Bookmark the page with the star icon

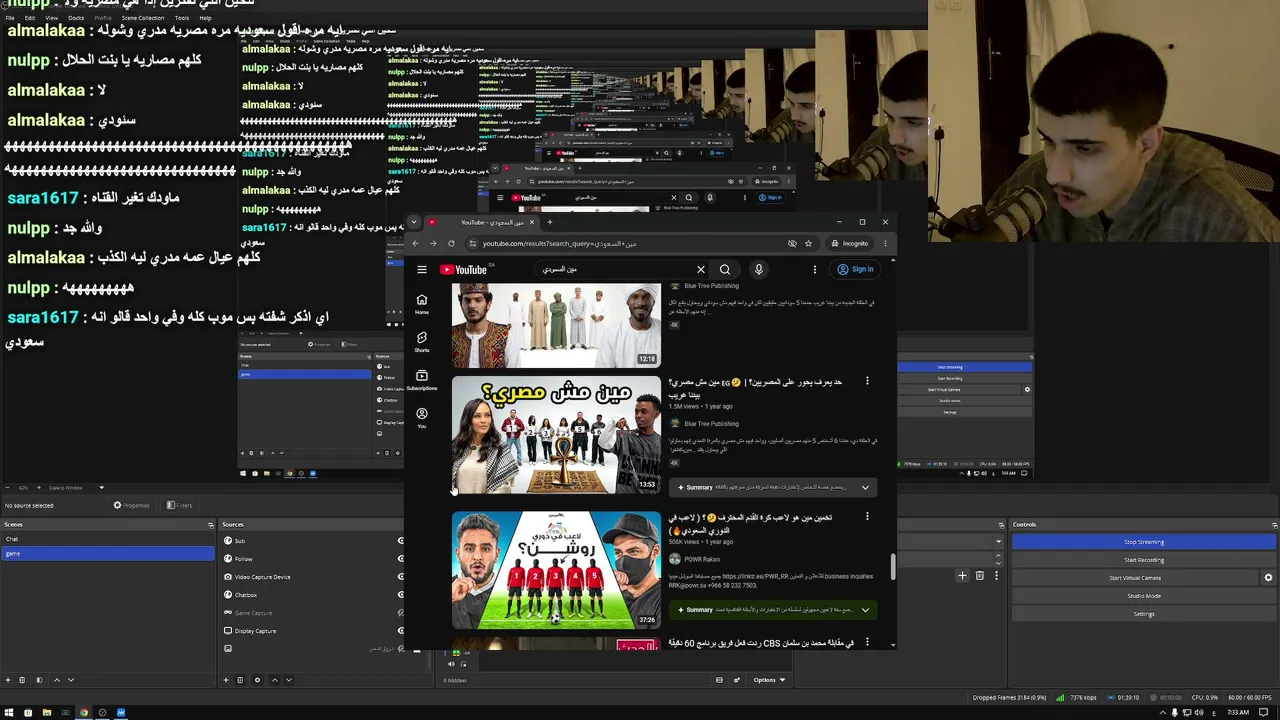point(808,243)
